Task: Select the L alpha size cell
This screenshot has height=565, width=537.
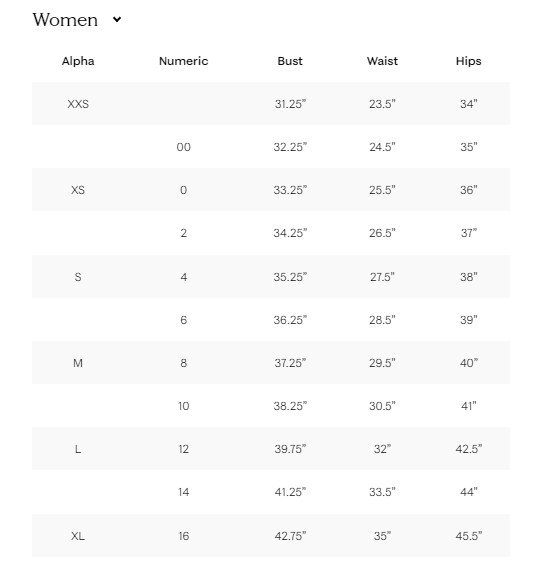Action: coord(78,449)
